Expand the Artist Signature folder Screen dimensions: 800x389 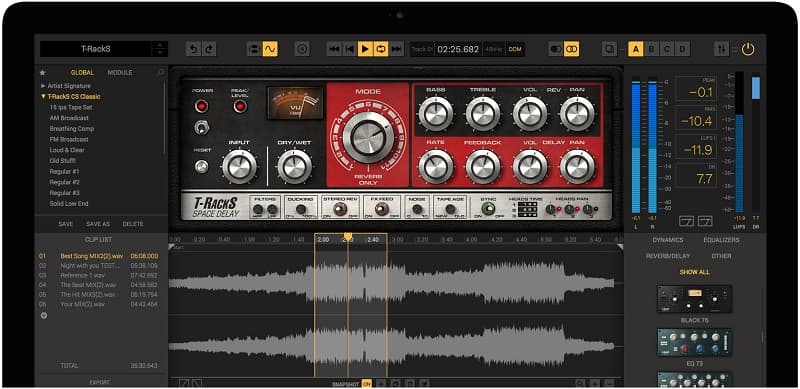[43, 86]
